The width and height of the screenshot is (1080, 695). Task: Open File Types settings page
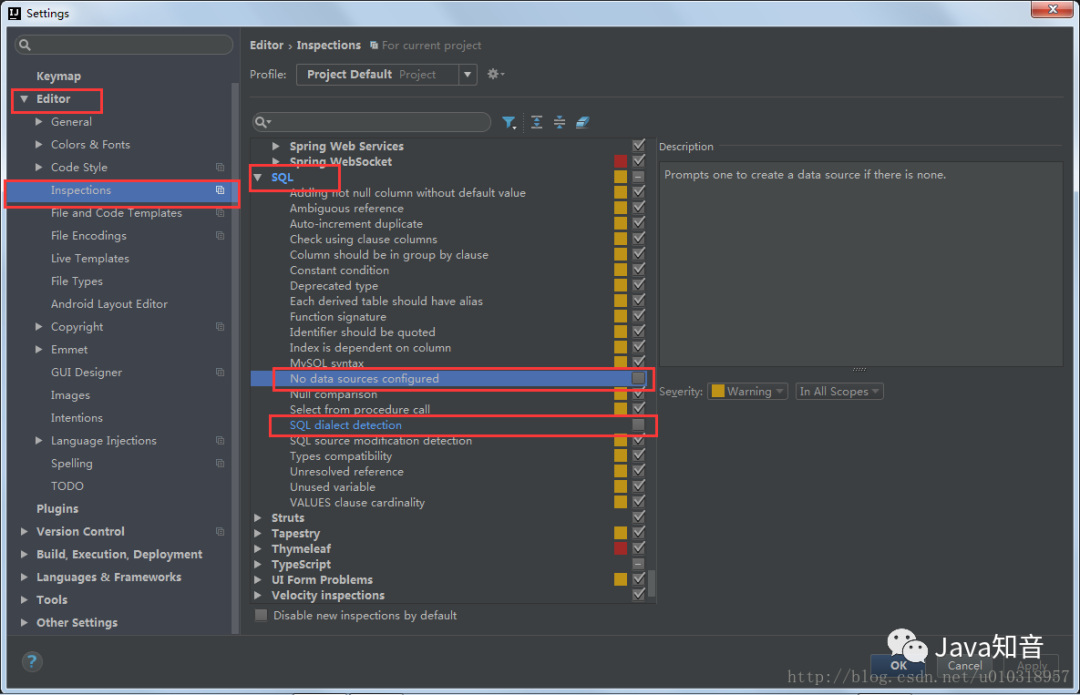[x=76, y=281]
